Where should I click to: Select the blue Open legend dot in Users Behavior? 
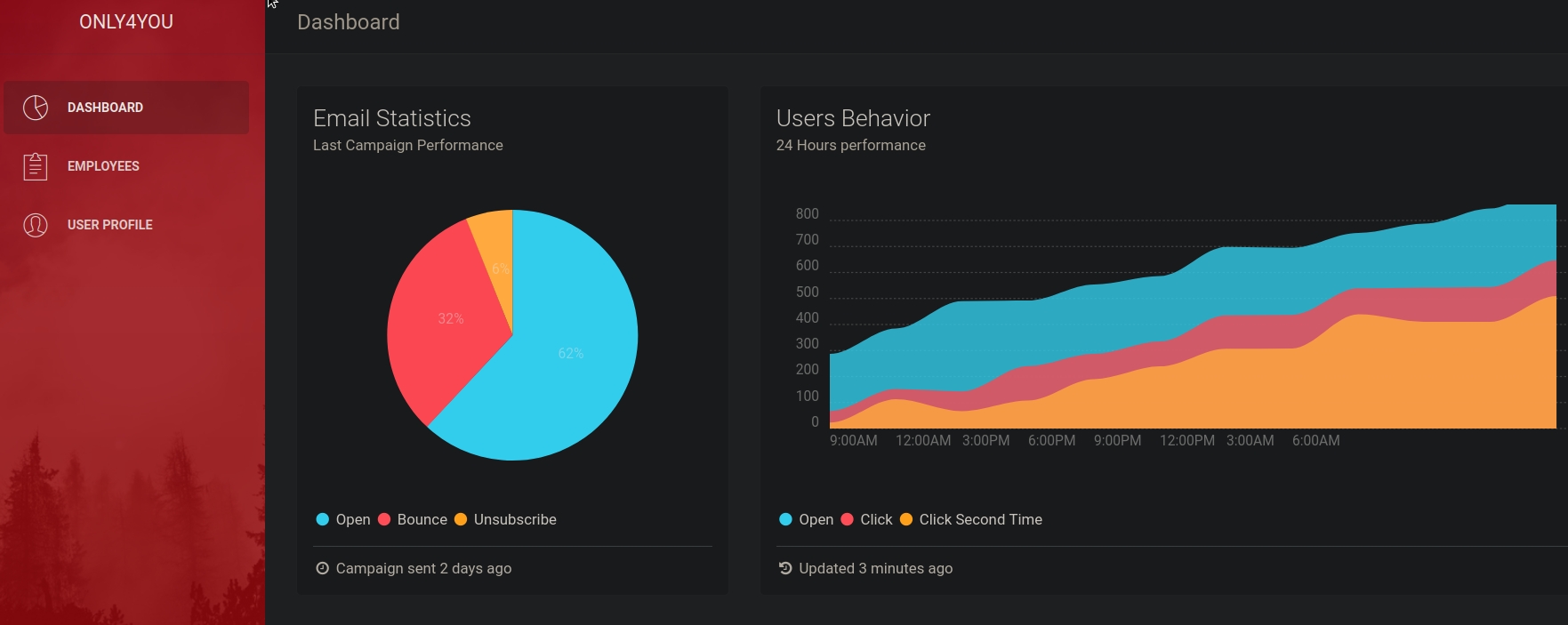(x=785, y=519)
